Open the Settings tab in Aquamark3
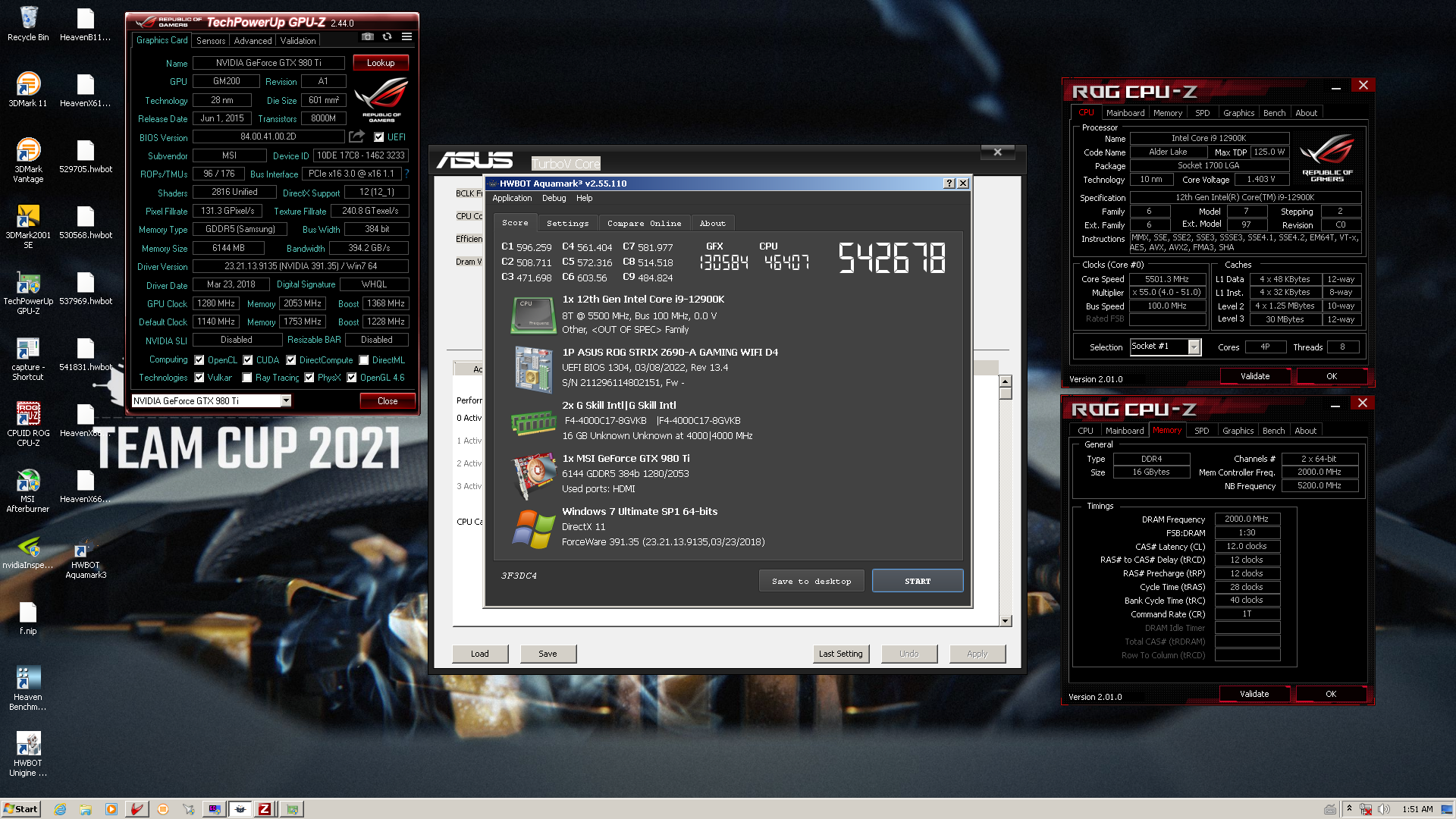The height and width of the screenshot is (819, 1456). click(x=567, y=223)
